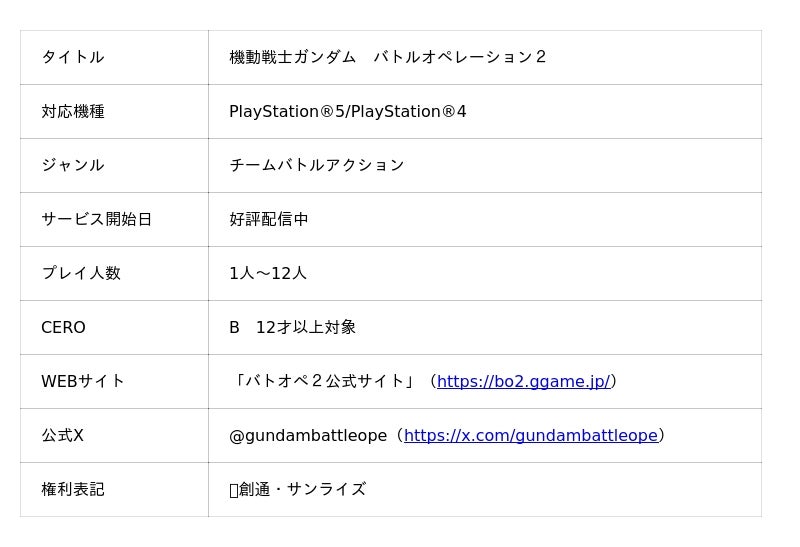Select the 公式X label cell
This screenshot has height=547, width=800.
tap(62, 436)
